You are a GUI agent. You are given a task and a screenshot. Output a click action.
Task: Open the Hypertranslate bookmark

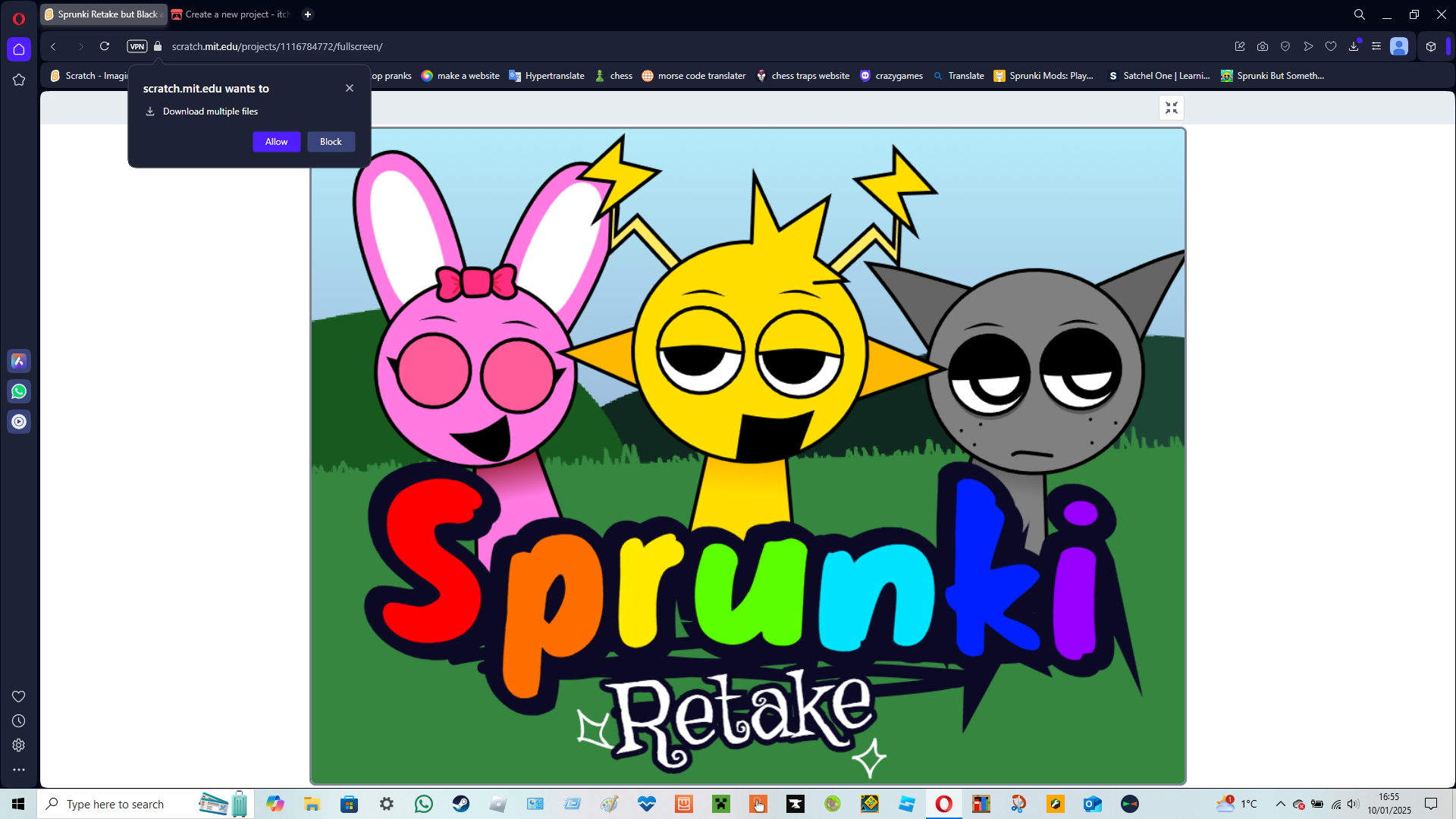(x=547, y=76)
